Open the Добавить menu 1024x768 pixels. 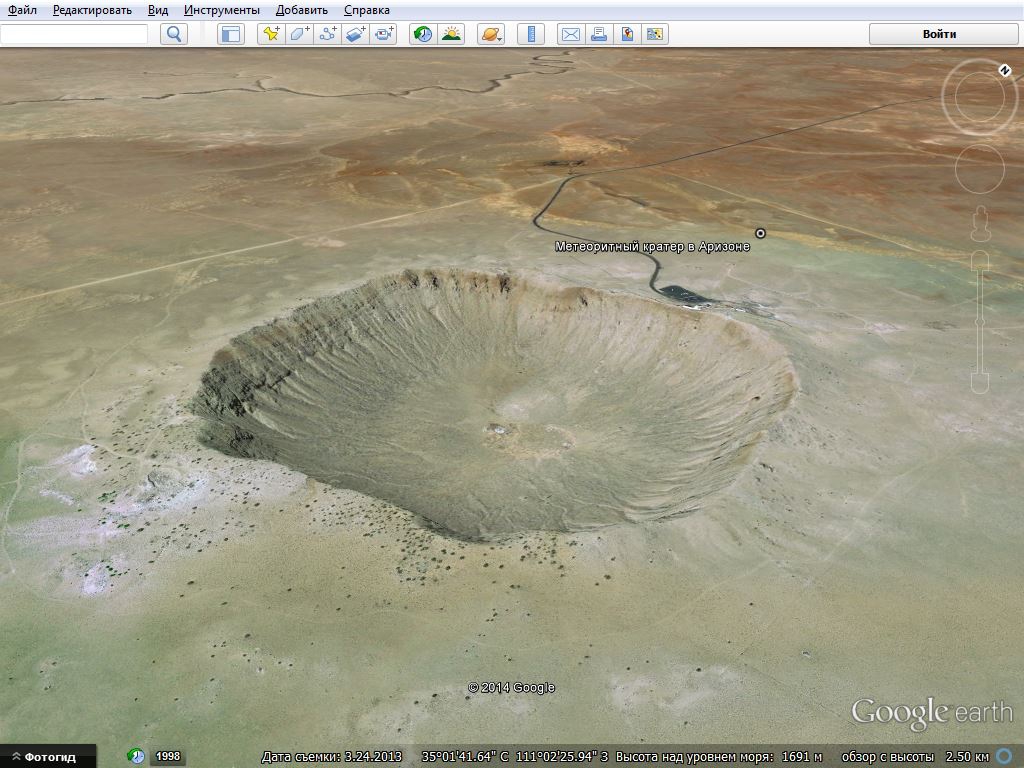click(302, 10)
